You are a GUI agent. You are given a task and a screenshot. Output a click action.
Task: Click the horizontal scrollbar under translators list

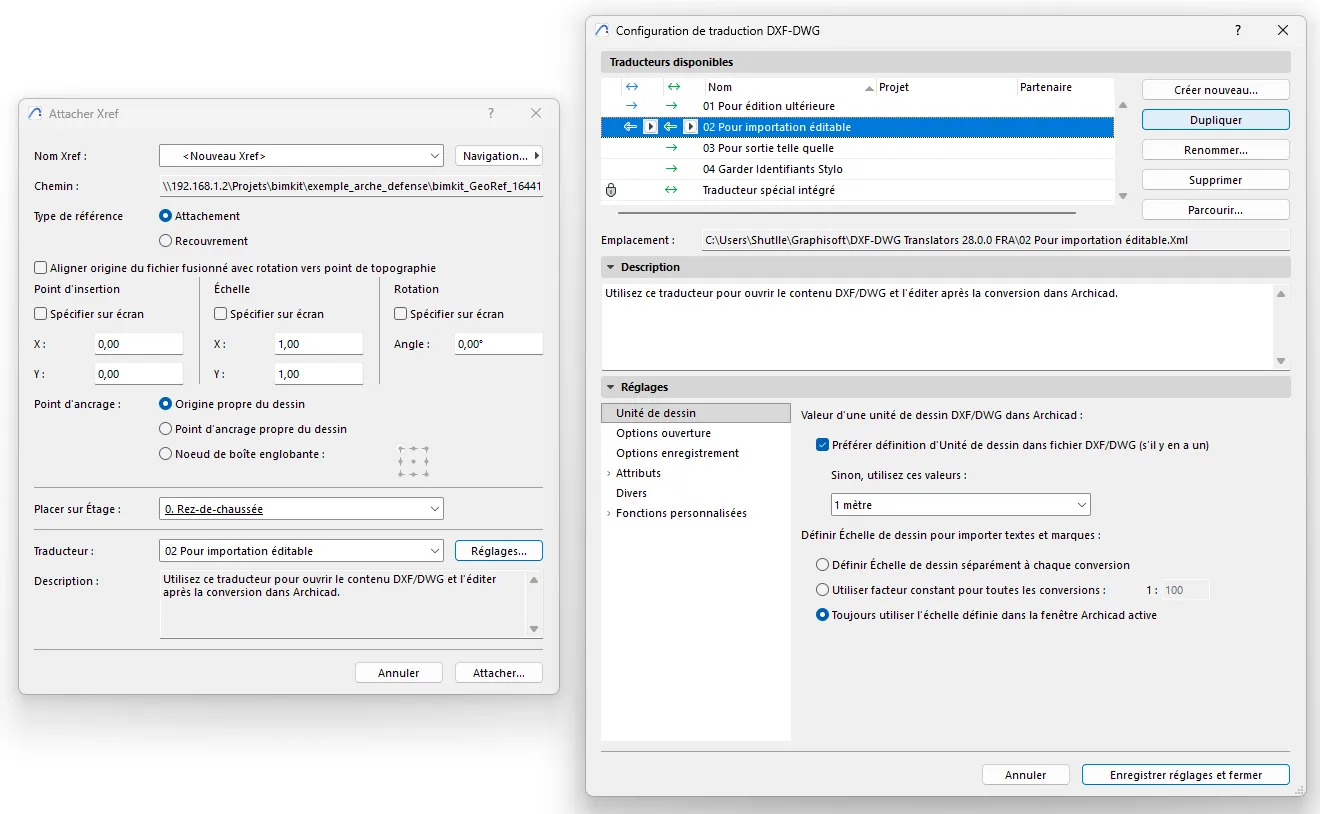point(846,212)
